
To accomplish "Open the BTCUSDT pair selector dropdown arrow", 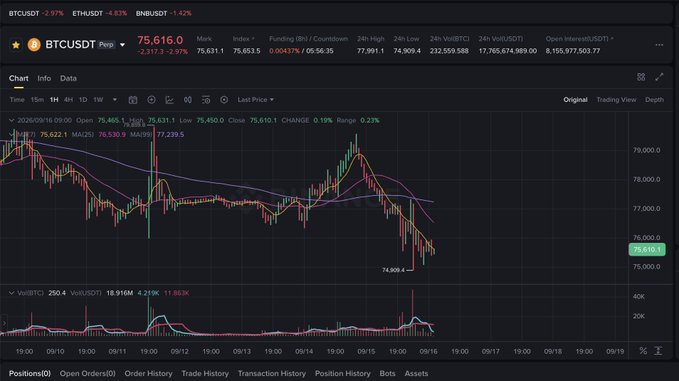I will pyautogui.click(x=123, y=45).
